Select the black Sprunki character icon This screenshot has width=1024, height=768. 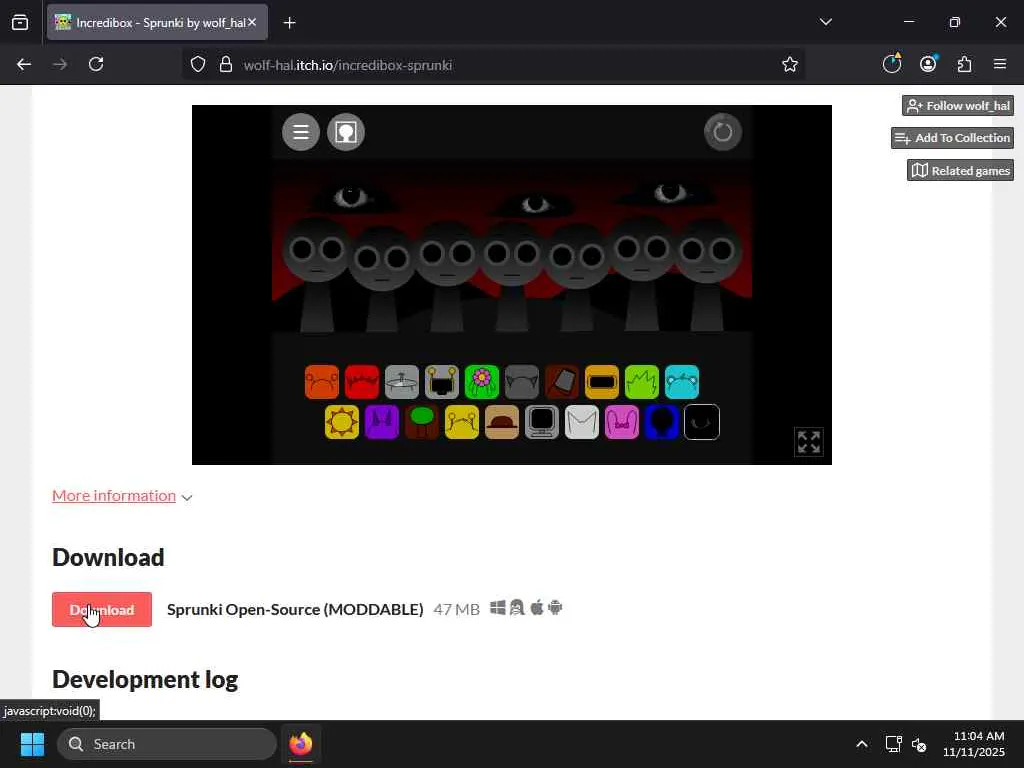(x=702, y=422)
